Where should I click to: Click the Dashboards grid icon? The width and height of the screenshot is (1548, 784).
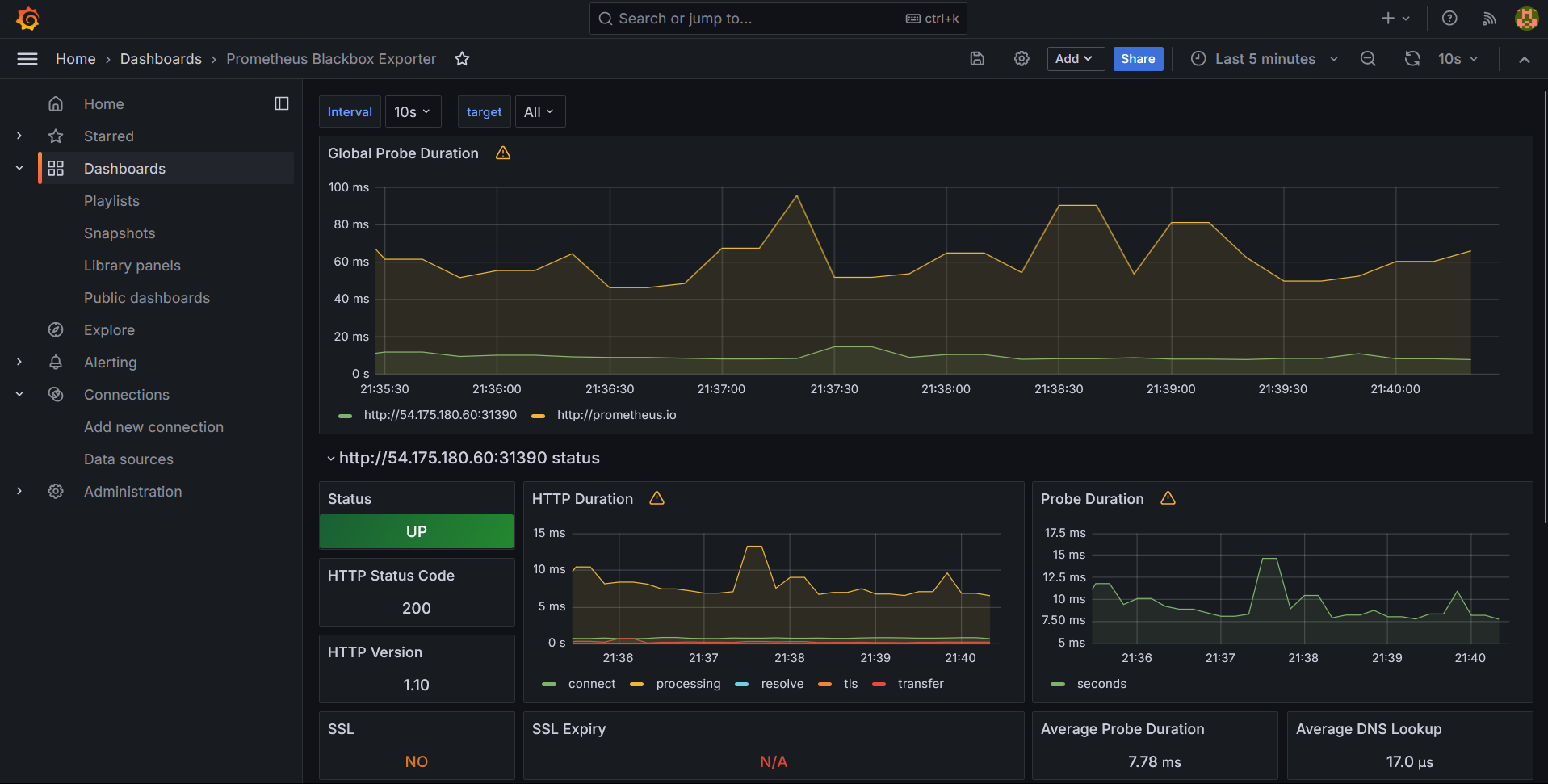(x=56, y=169)
